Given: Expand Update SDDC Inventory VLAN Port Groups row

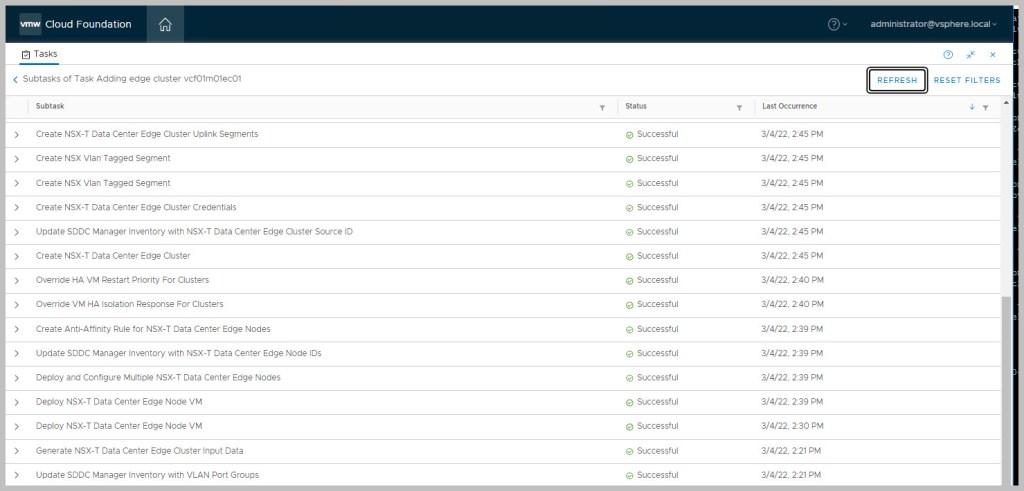Looking at the screenshot, I should click(x=16, y=475).
